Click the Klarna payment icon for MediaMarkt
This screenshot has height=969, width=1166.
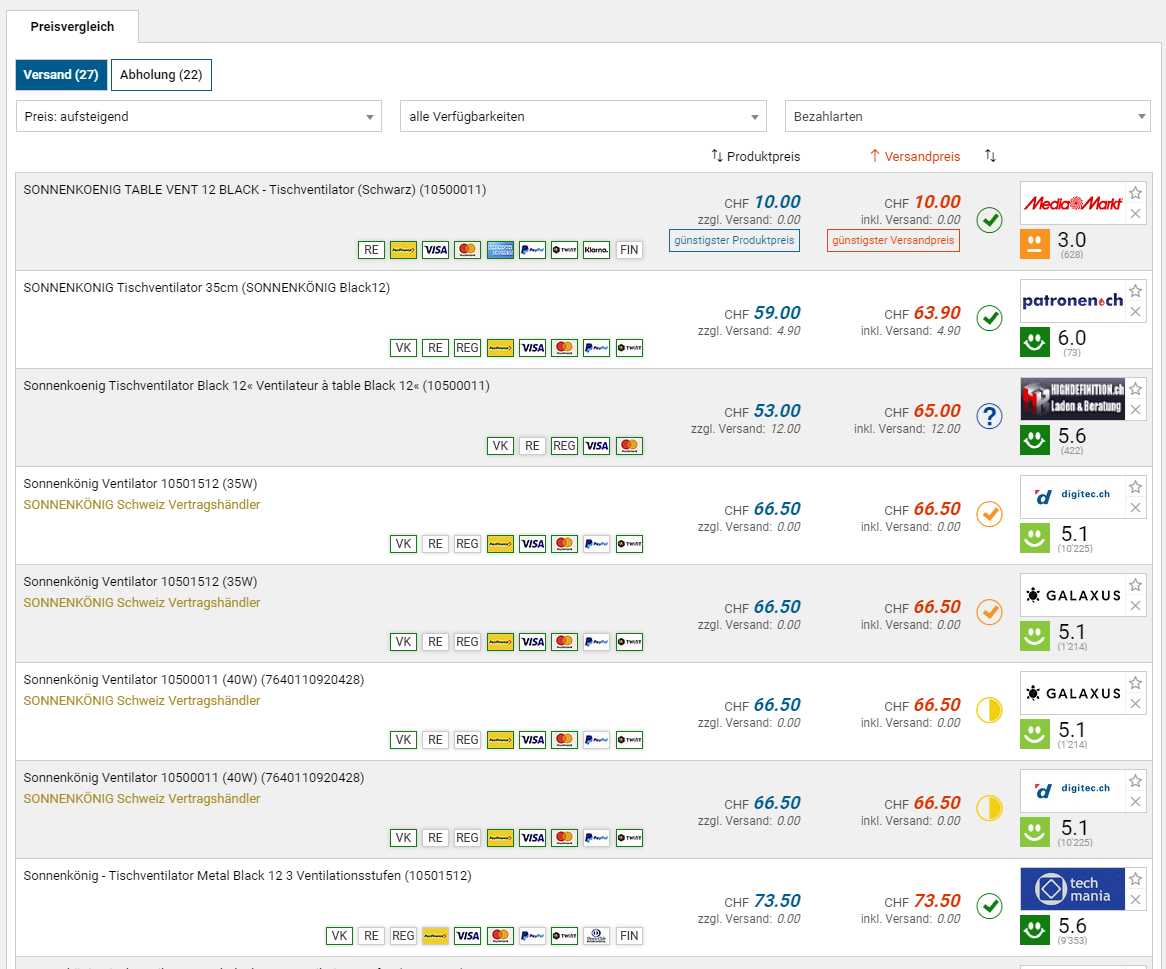[596, 250]
